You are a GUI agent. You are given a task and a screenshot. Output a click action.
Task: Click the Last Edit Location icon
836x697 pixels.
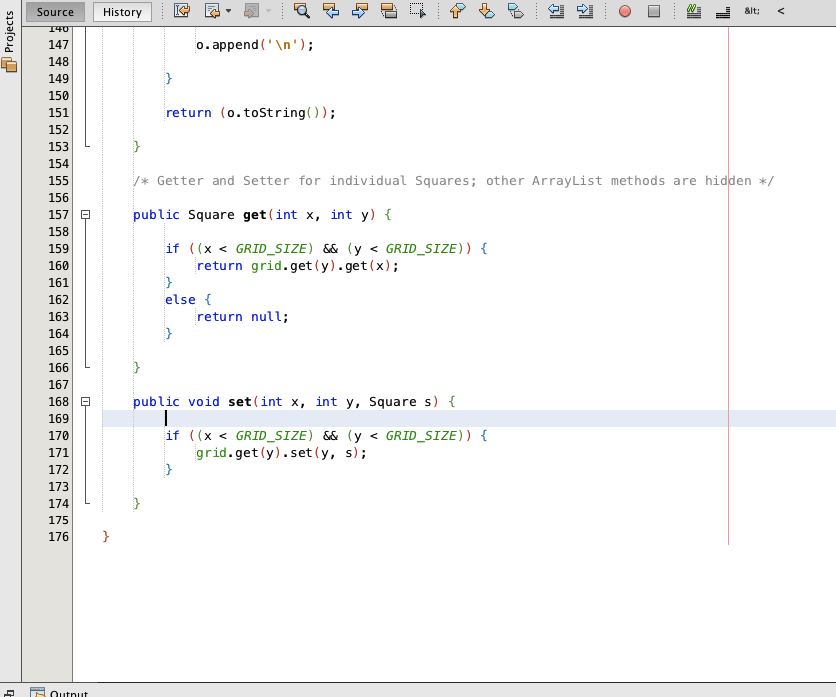[x=183, y=11]
